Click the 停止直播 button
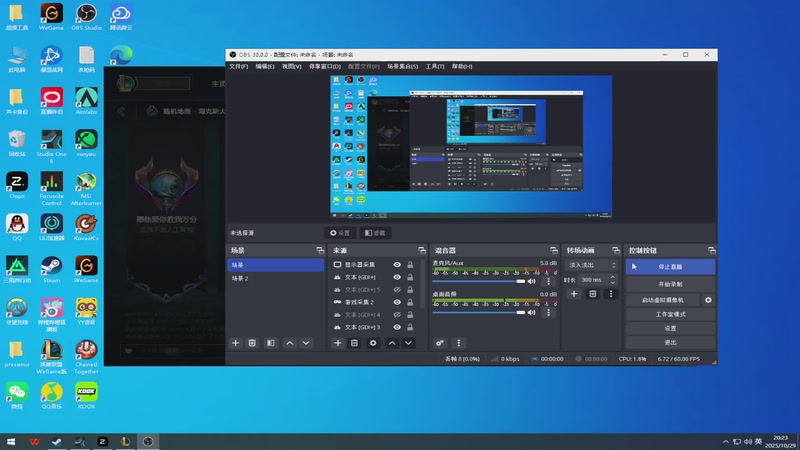The width and height of the screenshot is (800, 450). (x=670, y=267)
